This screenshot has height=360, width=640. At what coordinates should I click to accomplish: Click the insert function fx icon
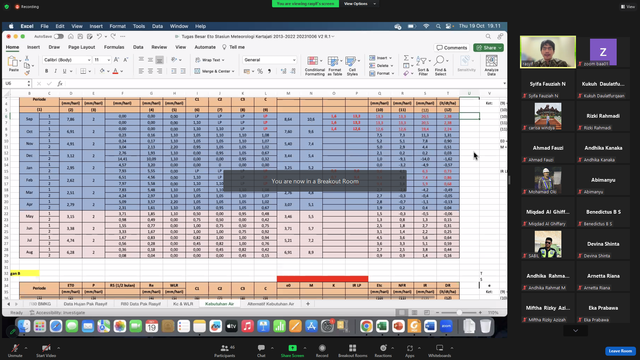60,83
